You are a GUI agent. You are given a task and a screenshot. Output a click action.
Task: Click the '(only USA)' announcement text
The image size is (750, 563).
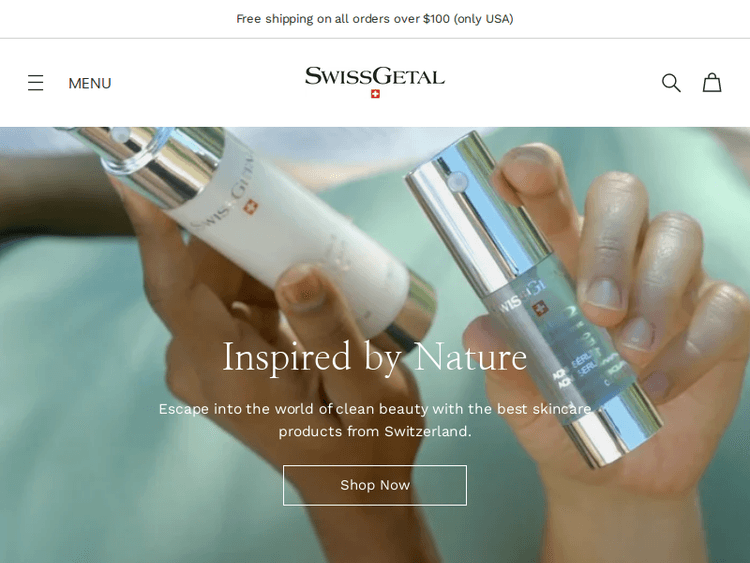[484, 19]
